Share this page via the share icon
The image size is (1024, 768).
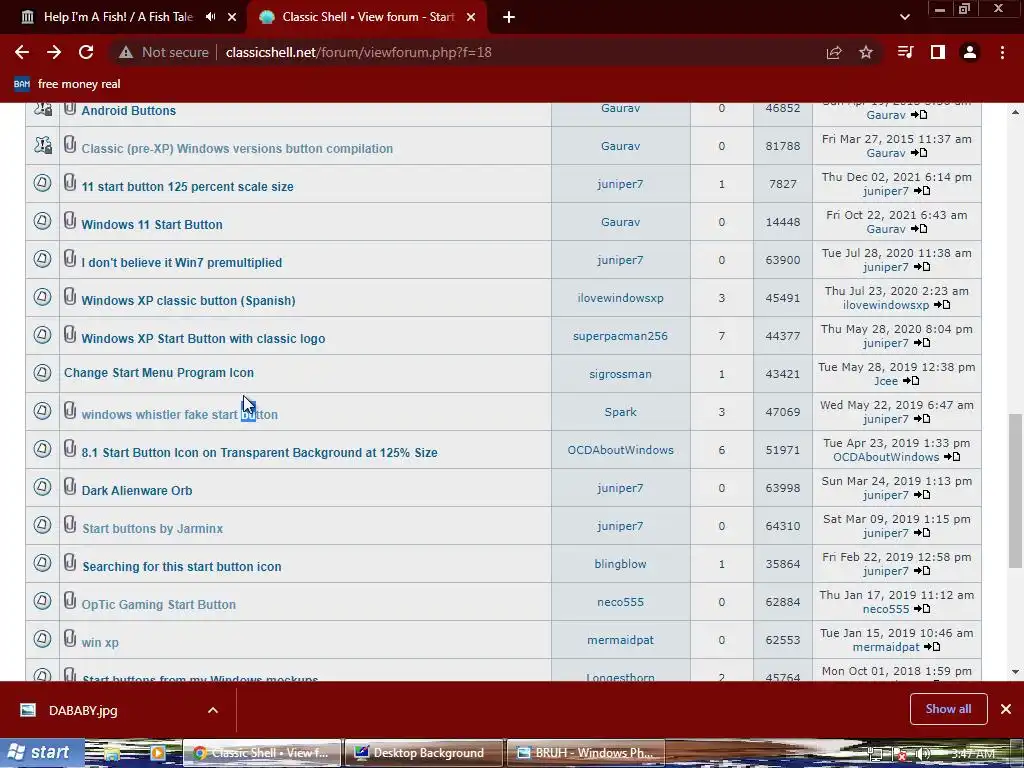[x=834, y=52]
